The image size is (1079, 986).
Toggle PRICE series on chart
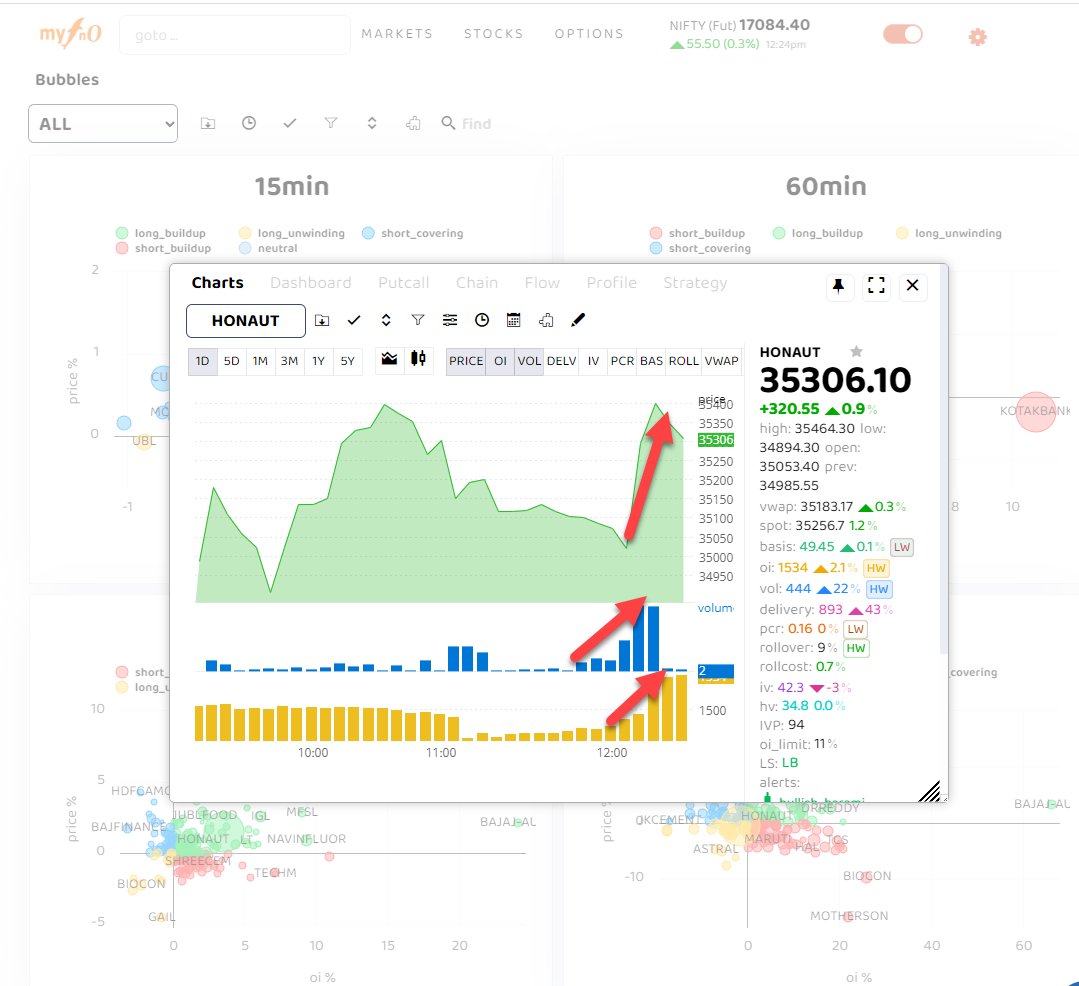pyautogui.click(x=466, y=361)
